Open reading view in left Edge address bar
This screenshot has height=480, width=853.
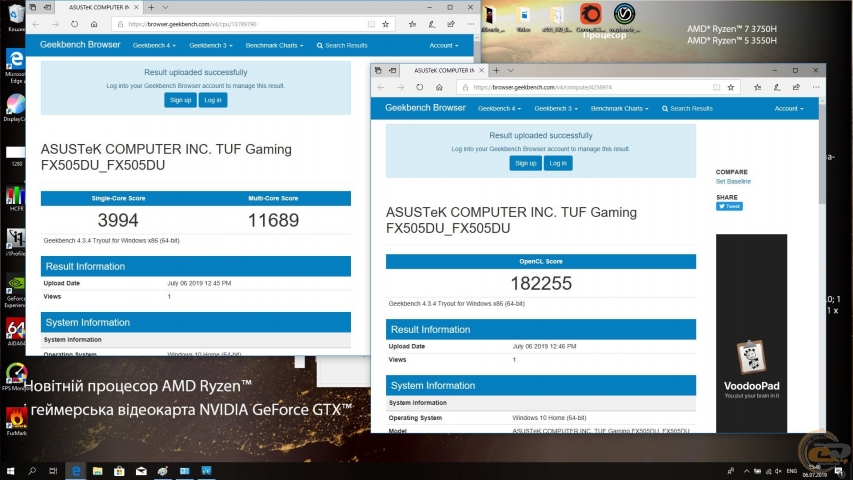click(x=371, y=24)
